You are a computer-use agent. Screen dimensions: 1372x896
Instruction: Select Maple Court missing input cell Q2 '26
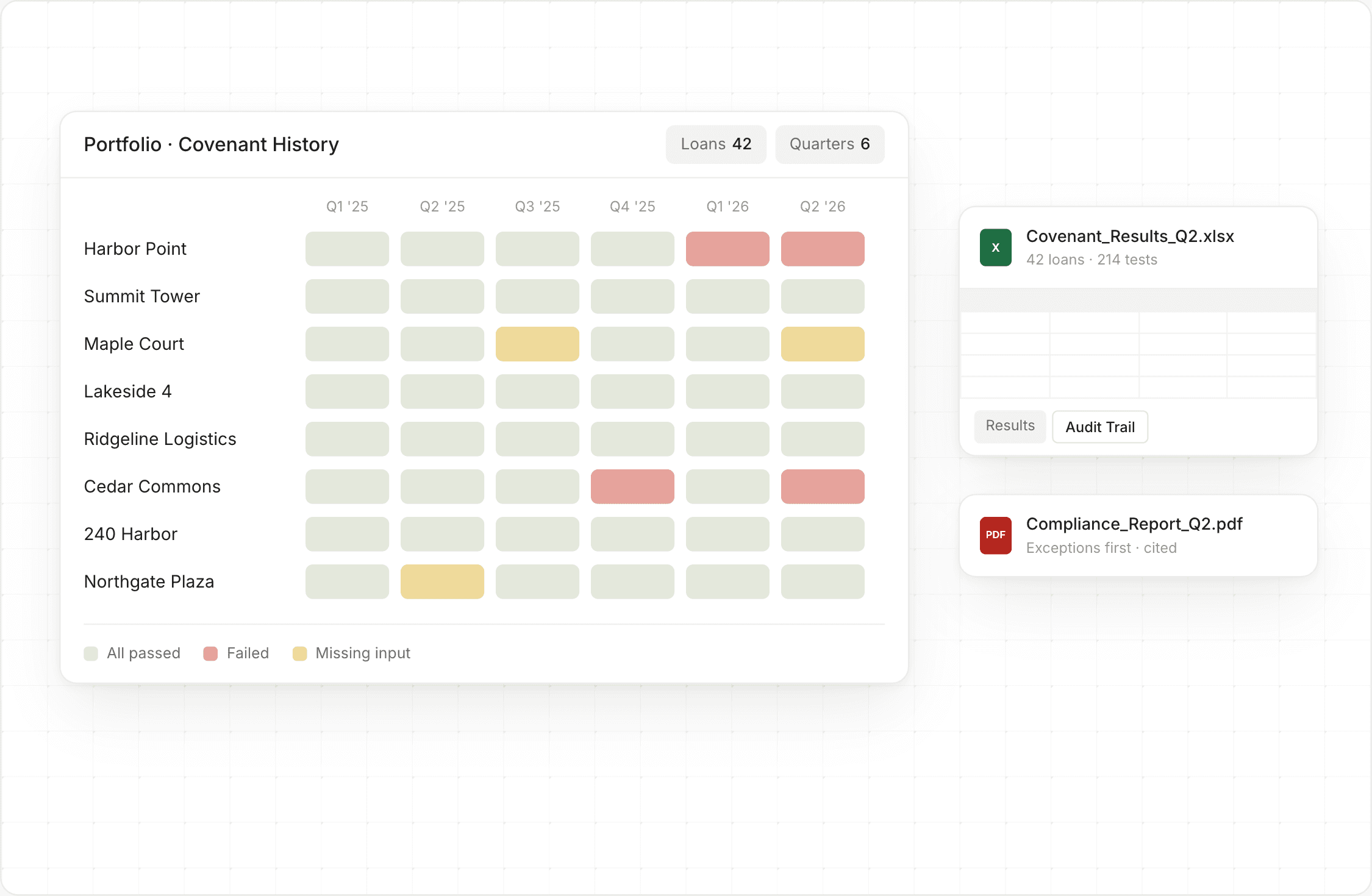pos(822,344)
